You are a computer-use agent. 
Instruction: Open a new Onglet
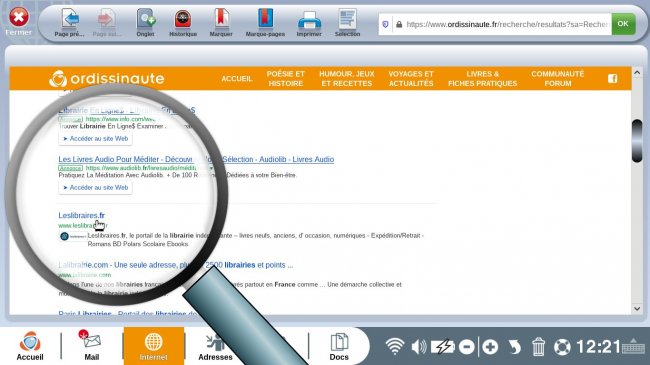(146, 23)
